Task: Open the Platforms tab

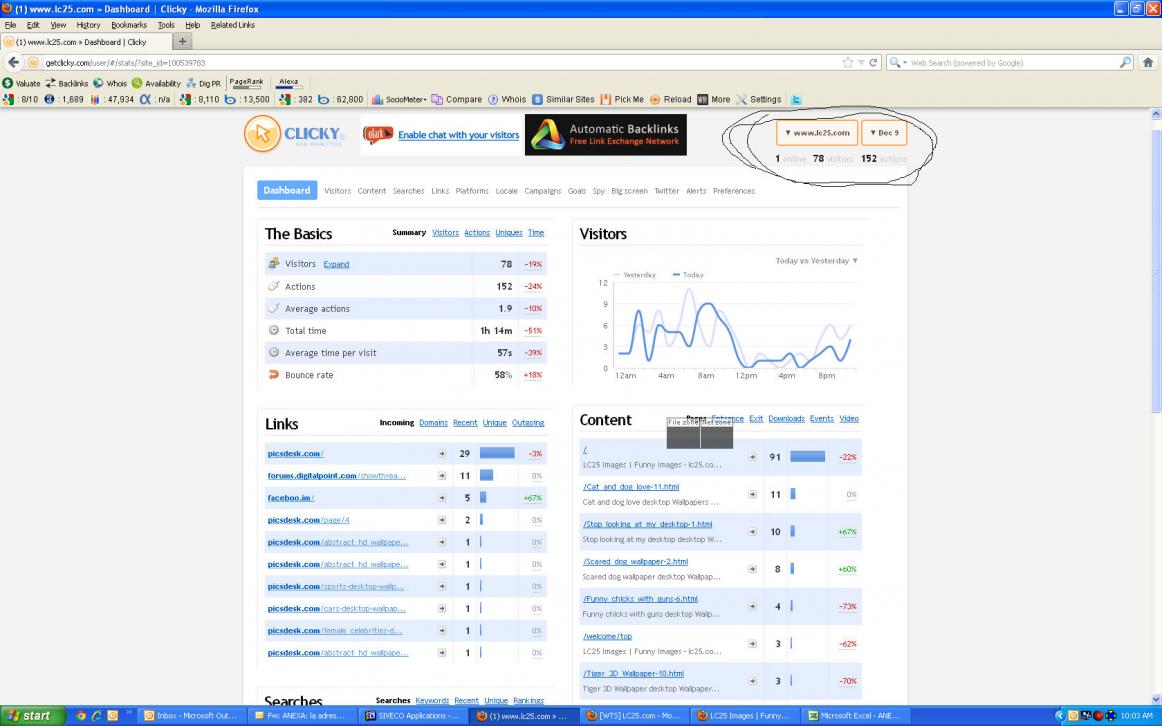Action: 472,191
